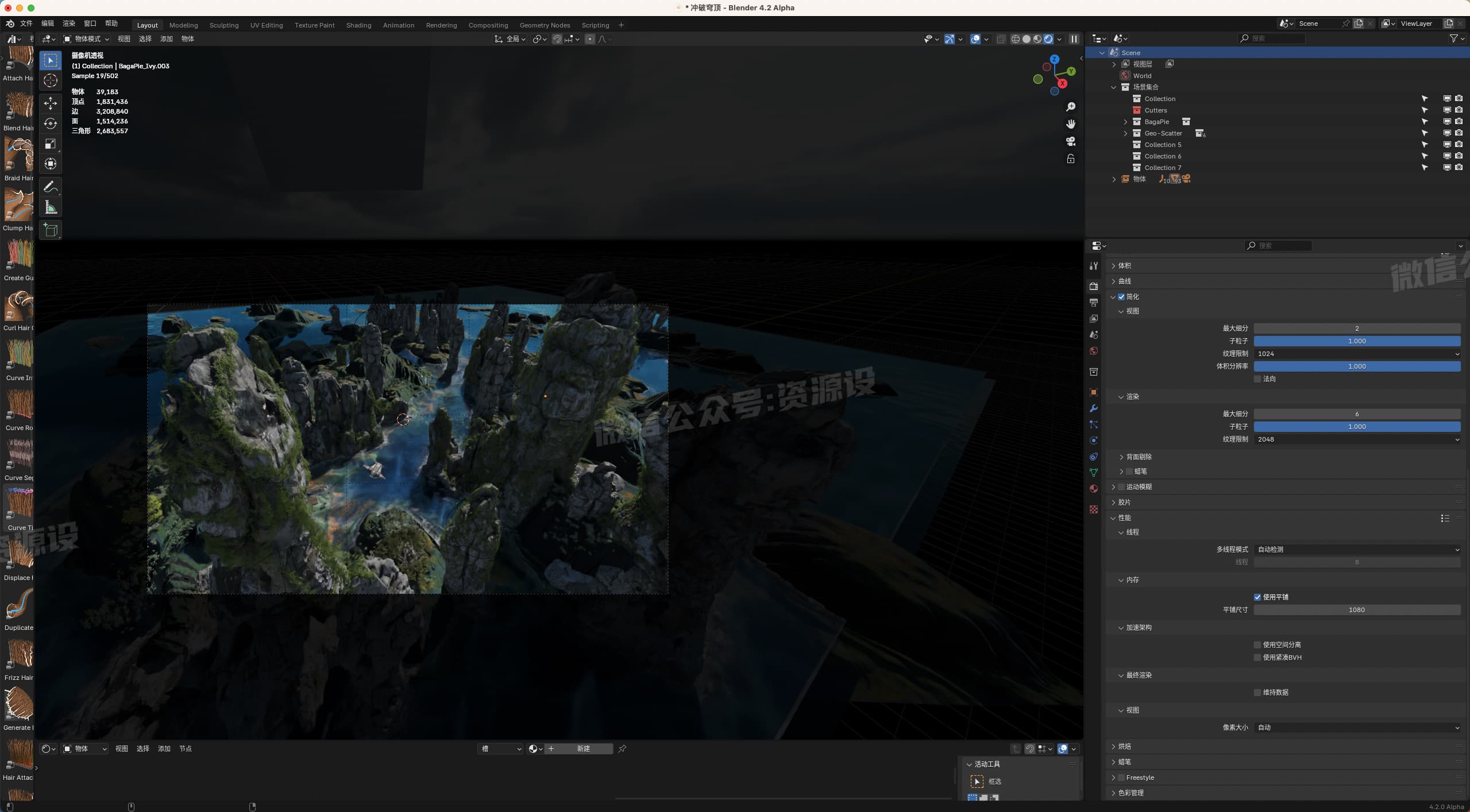Uncheck the 简化 simplify checkbox
The height and width of the screenshot is (812, 1470).
click(1121, 297)
